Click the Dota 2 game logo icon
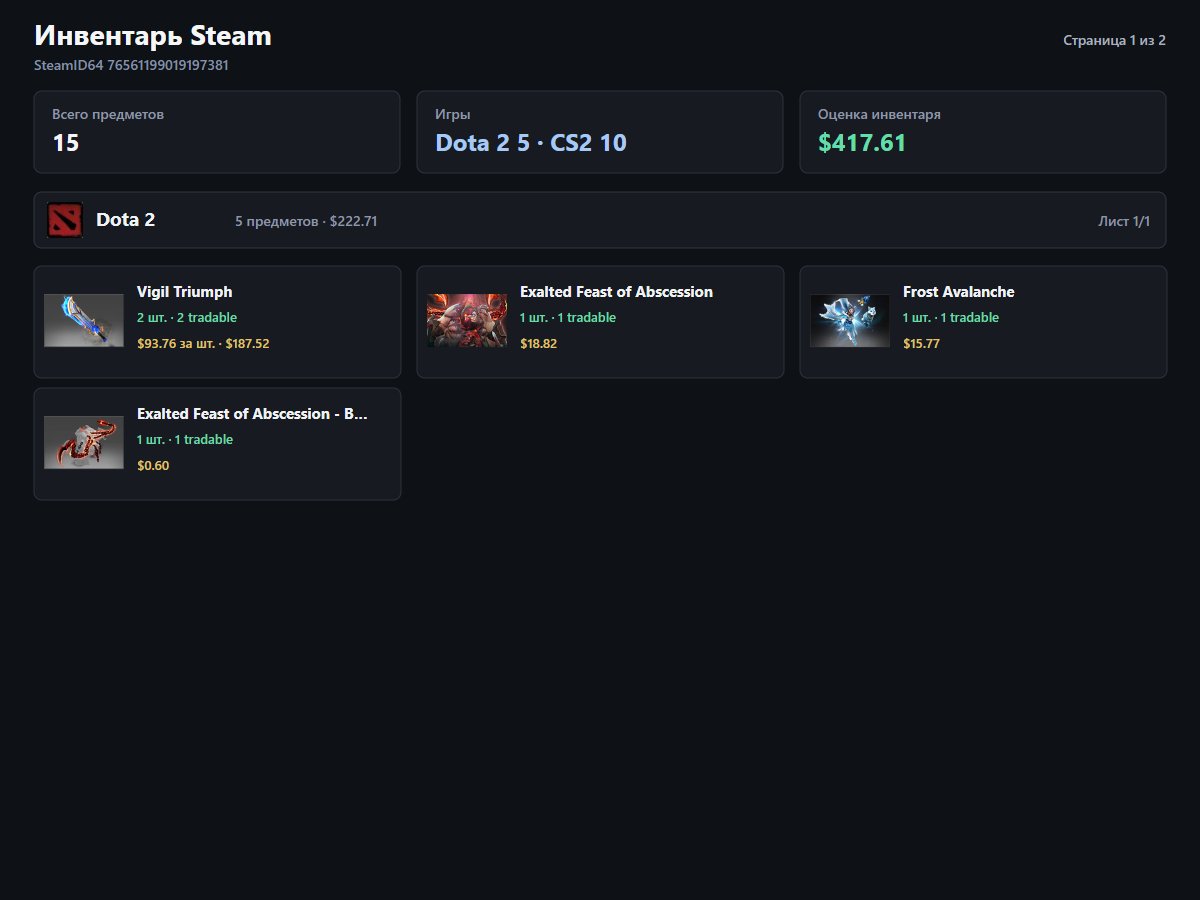Image resolution: width=1200 pixels, height=900 pixels. 65,220
